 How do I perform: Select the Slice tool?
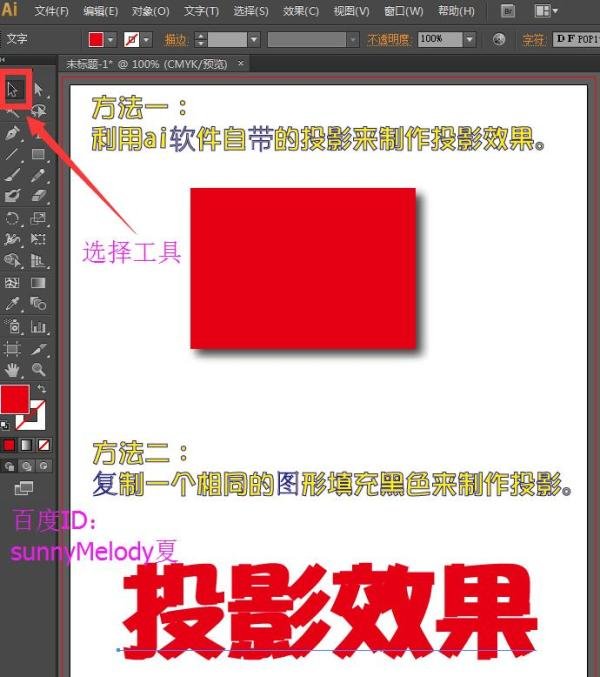coord(38,348)
